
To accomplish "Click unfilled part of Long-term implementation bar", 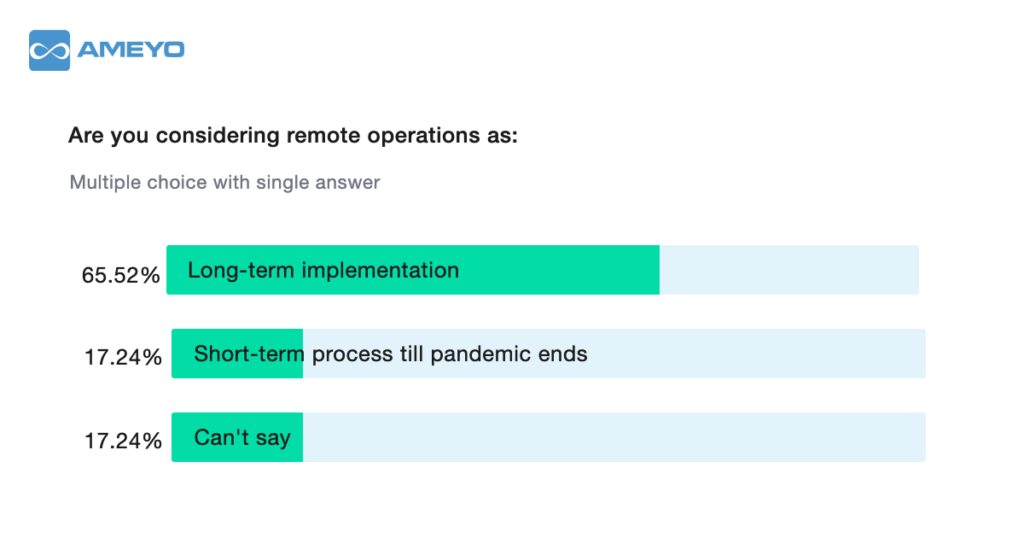I will (789, 270).
